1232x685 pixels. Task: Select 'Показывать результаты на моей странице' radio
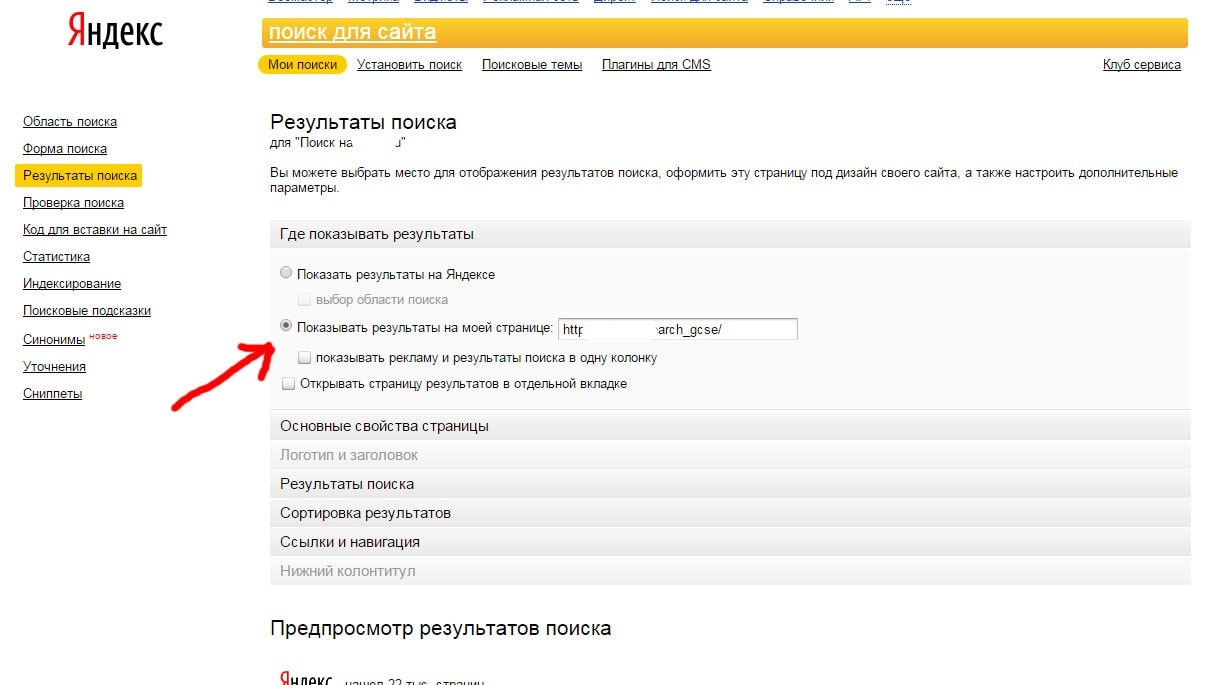287,326
